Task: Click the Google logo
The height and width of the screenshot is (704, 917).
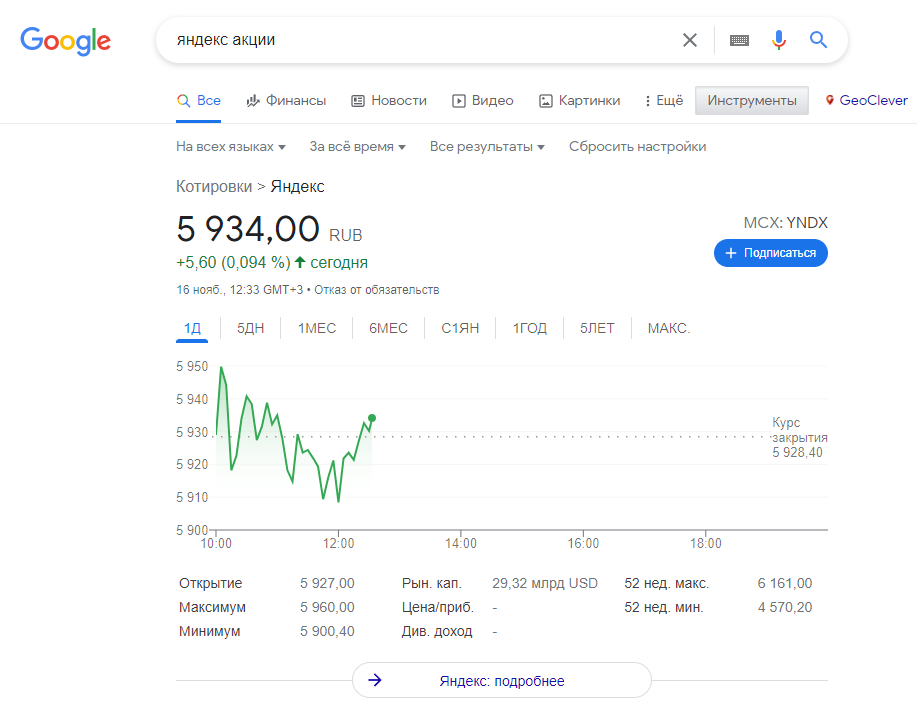Action: point(65,41)
